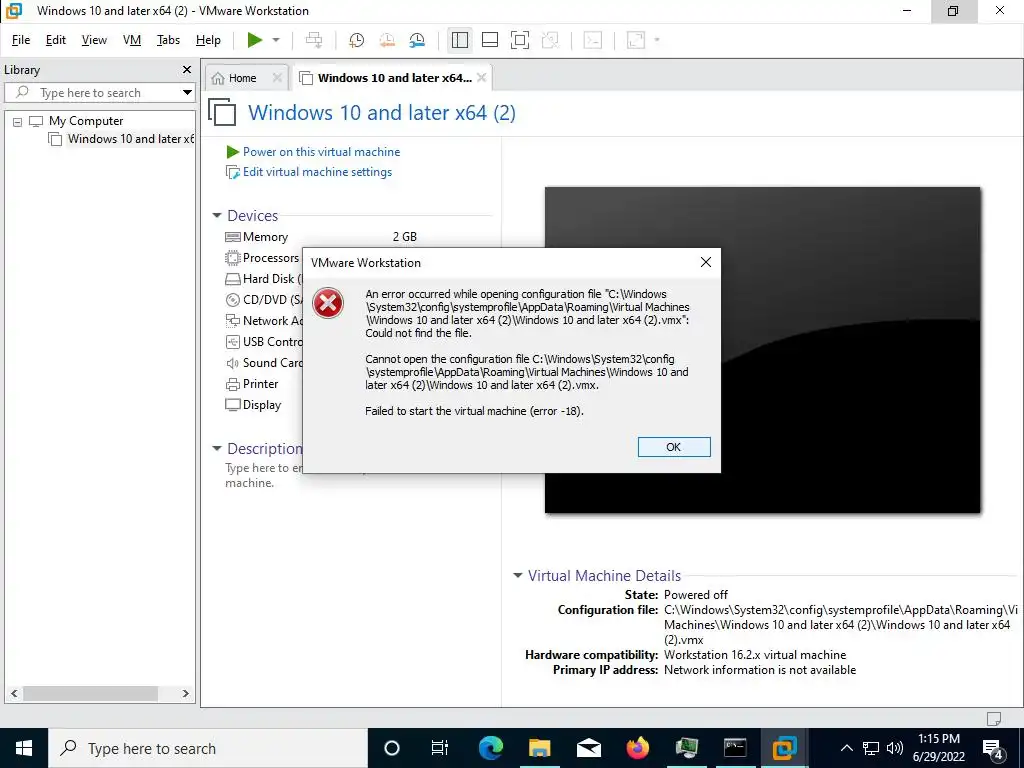The height and width of the screenshot is (768, 1024).
Task: Launch Microsoft Edge from taskbar
Action: coord(490,748)
